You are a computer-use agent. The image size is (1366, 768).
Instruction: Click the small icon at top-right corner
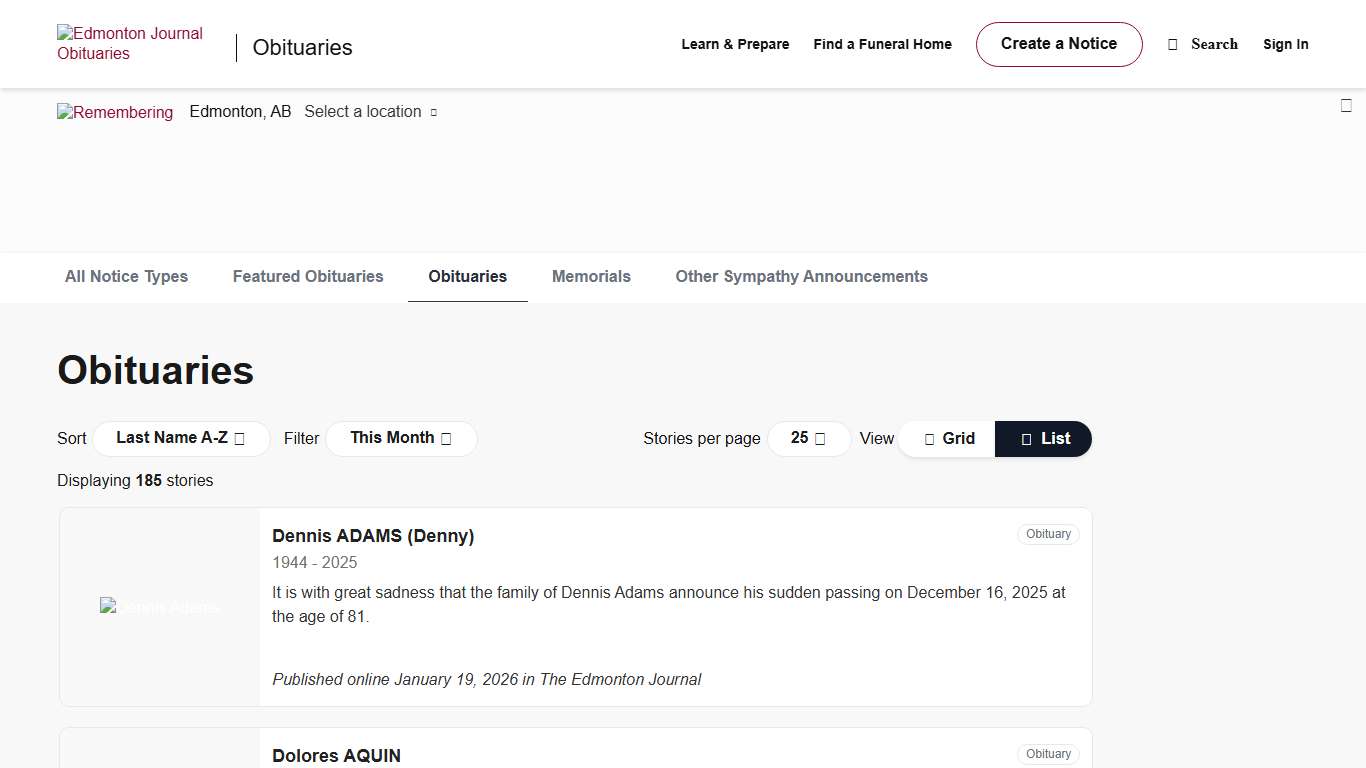tap(1346, 106)
